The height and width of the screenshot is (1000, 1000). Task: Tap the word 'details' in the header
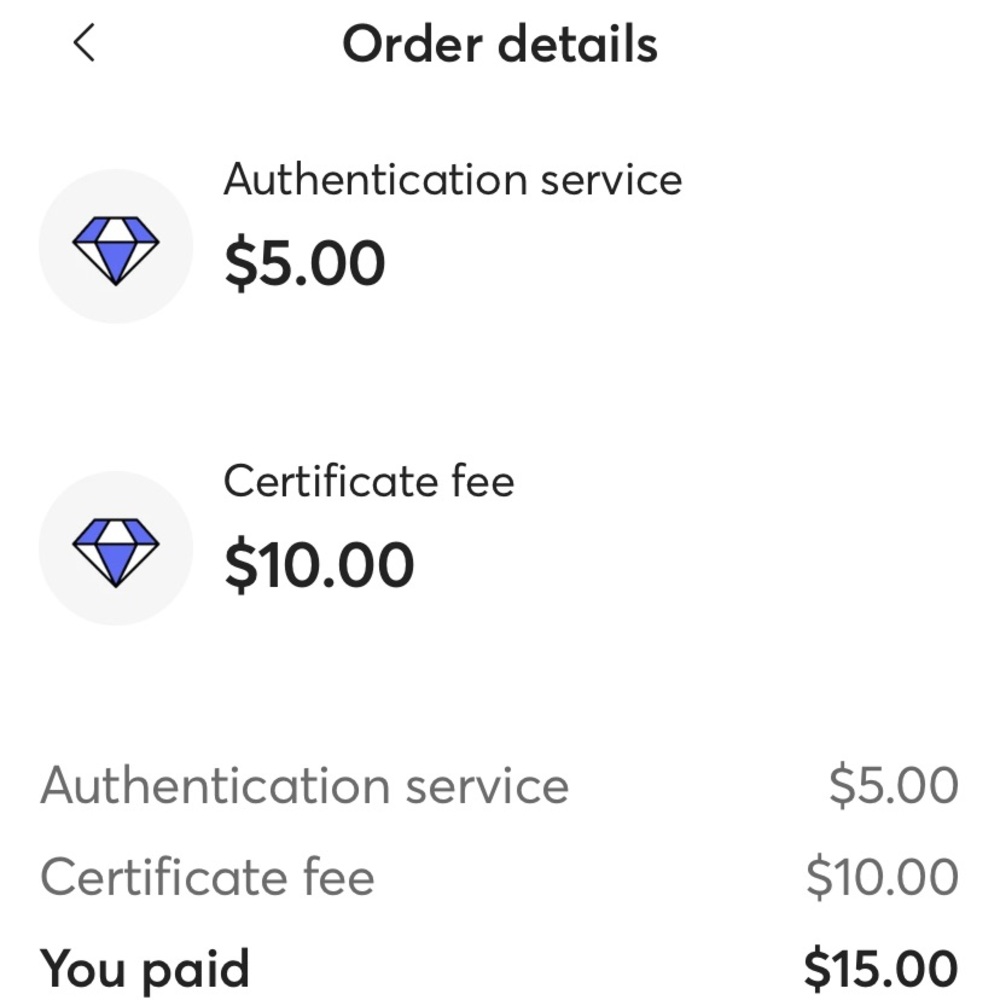point(577,44)
